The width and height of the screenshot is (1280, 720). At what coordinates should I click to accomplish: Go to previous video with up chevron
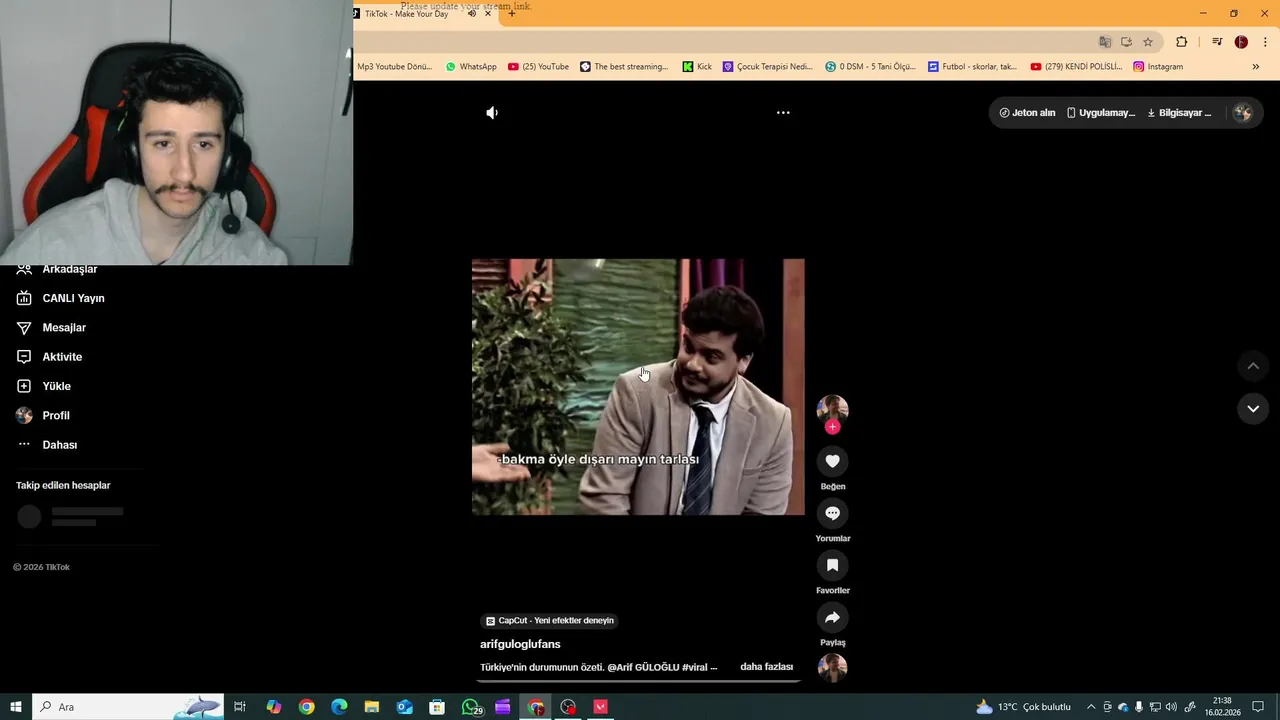click(x=1252, y=366)
